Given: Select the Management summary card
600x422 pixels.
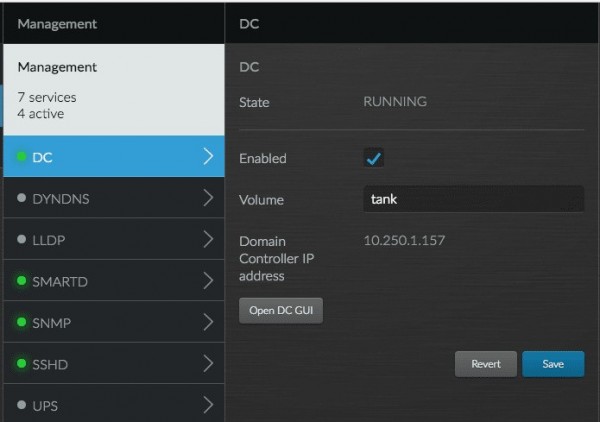Looking at the screenshot, I should tap(114, 90).
